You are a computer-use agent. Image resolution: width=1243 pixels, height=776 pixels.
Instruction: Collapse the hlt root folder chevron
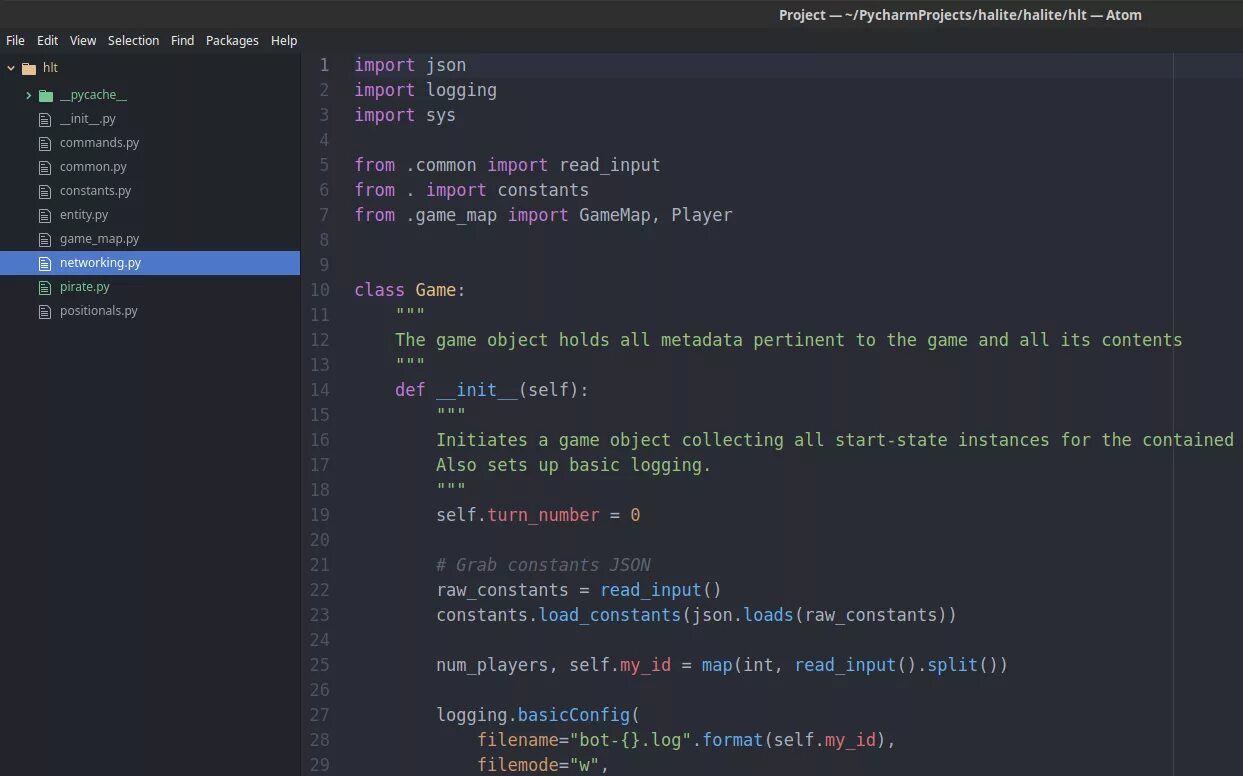(x=11, y=68)
